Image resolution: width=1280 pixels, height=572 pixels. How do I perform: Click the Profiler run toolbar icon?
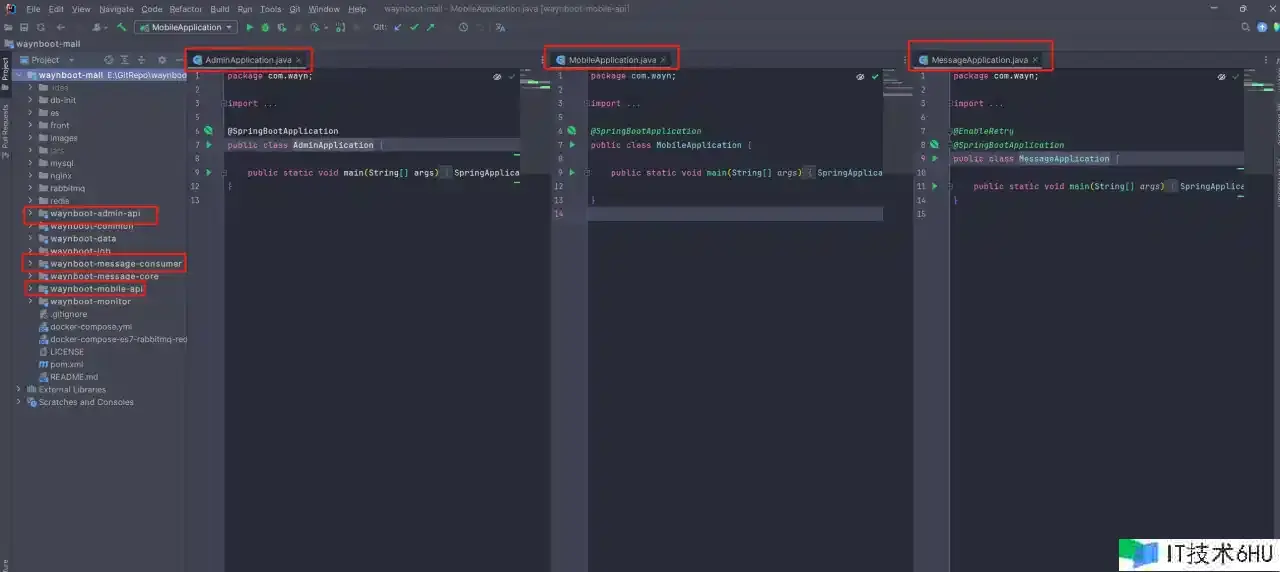pos(316,27)
